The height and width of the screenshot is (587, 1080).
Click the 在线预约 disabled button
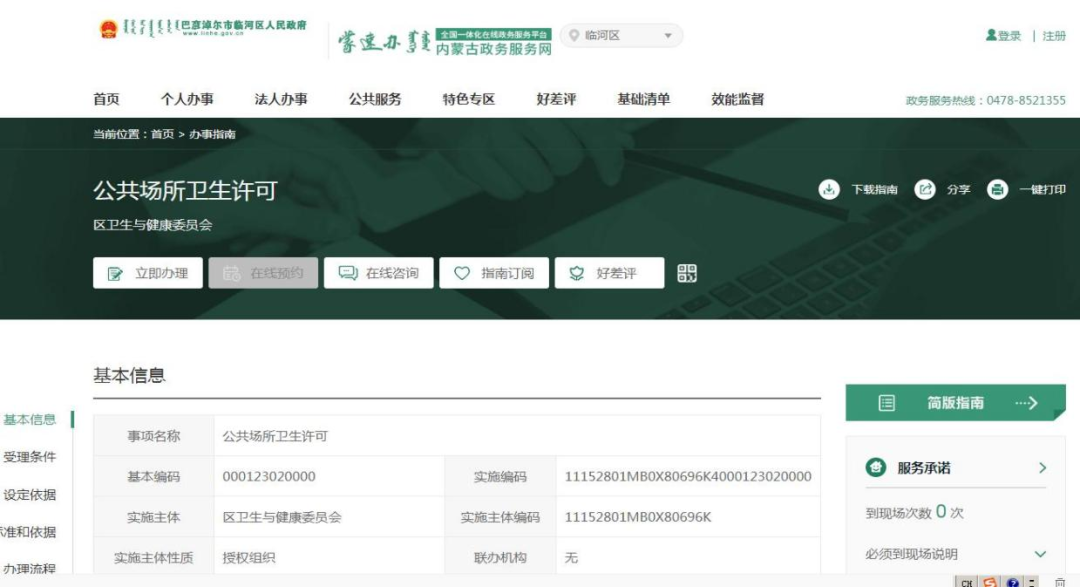pos(263,273)
